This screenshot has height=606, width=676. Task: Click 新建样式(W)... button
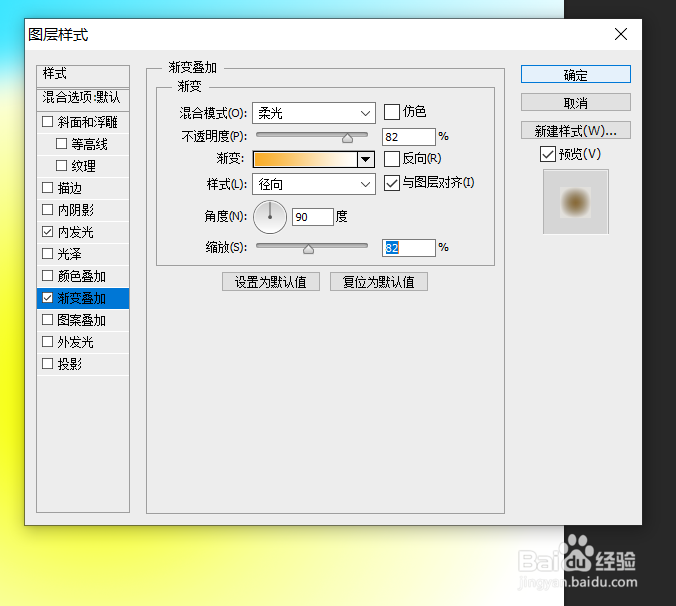pos(576,130)
